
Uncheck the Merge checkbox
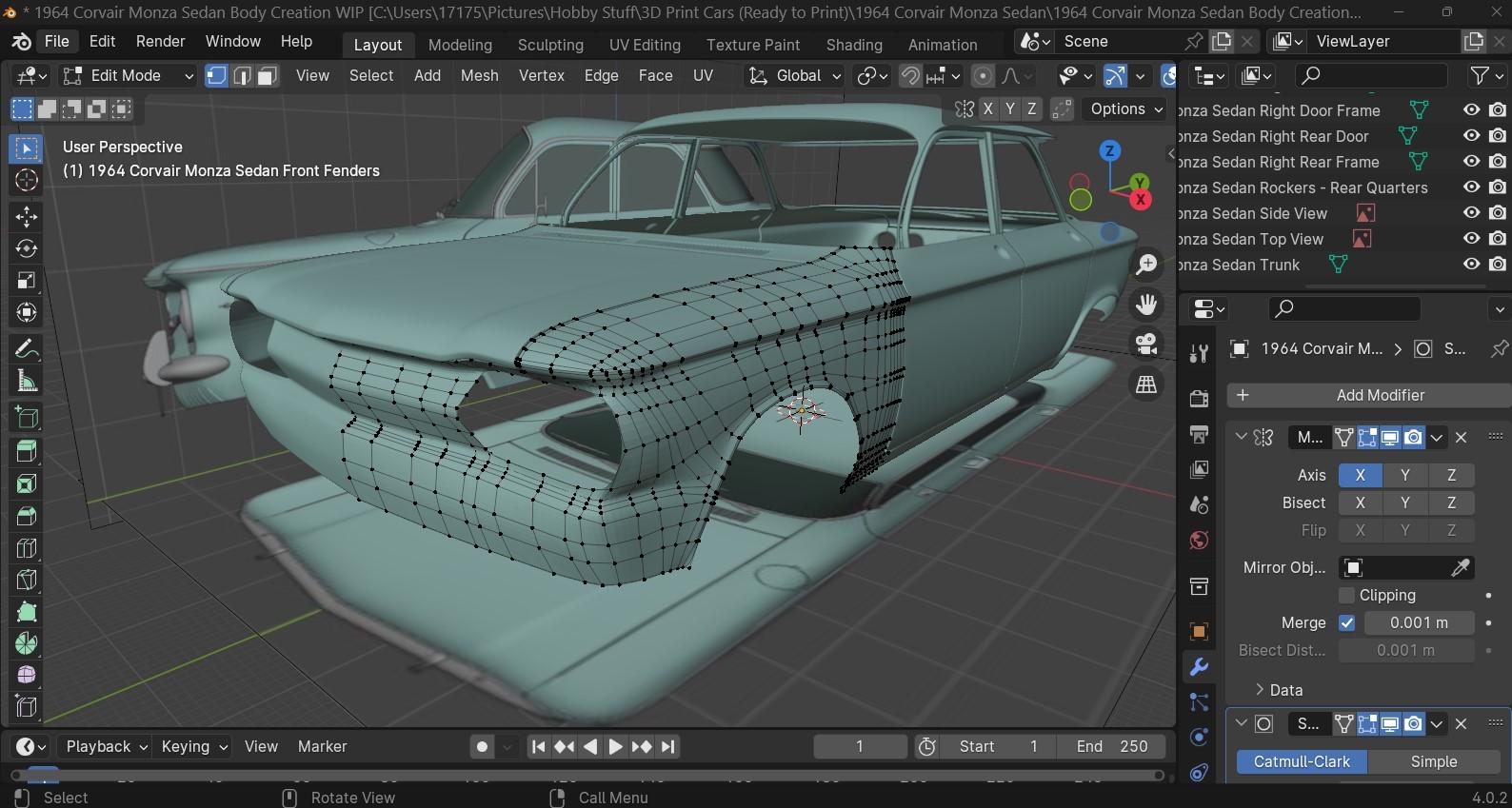tap(1346, 623)
